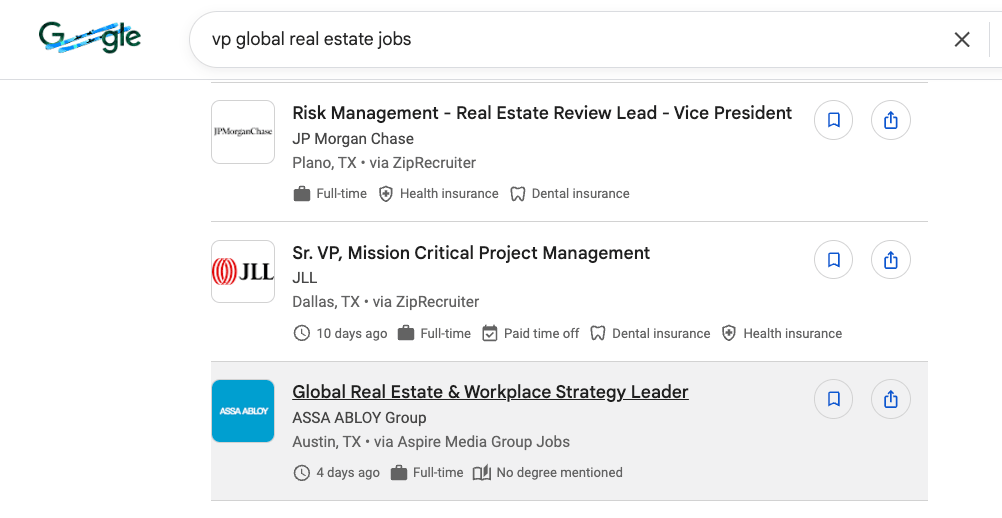Clear the search box with X icon
Viewport: 1002px width, 518px height.
(962, 40)
